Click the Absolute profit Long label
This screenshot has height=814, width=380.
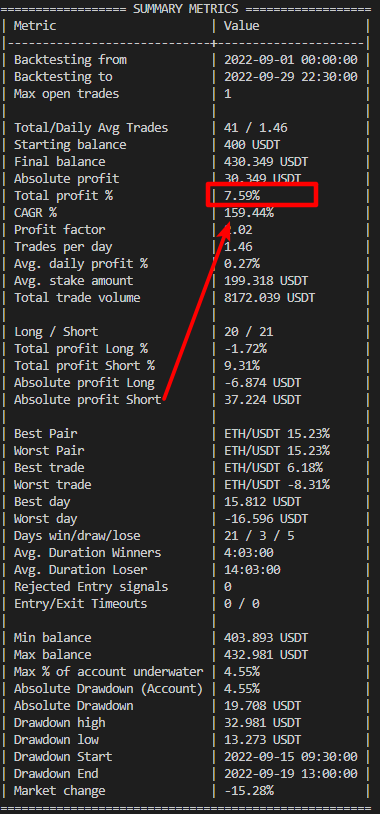(x=84, y=383)
